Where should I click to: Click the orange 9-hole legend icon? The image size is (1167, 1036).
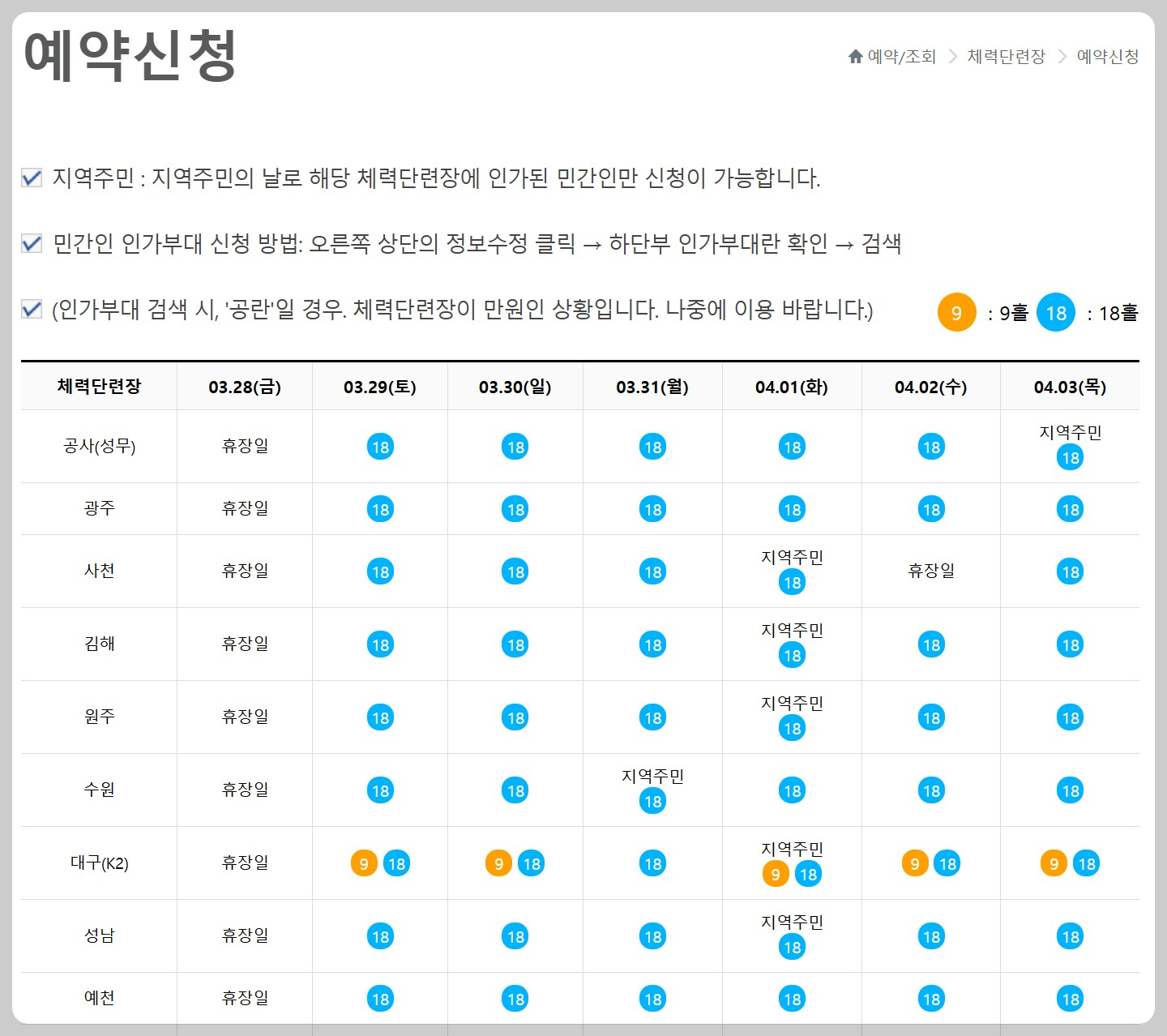(x=957, y=312)
